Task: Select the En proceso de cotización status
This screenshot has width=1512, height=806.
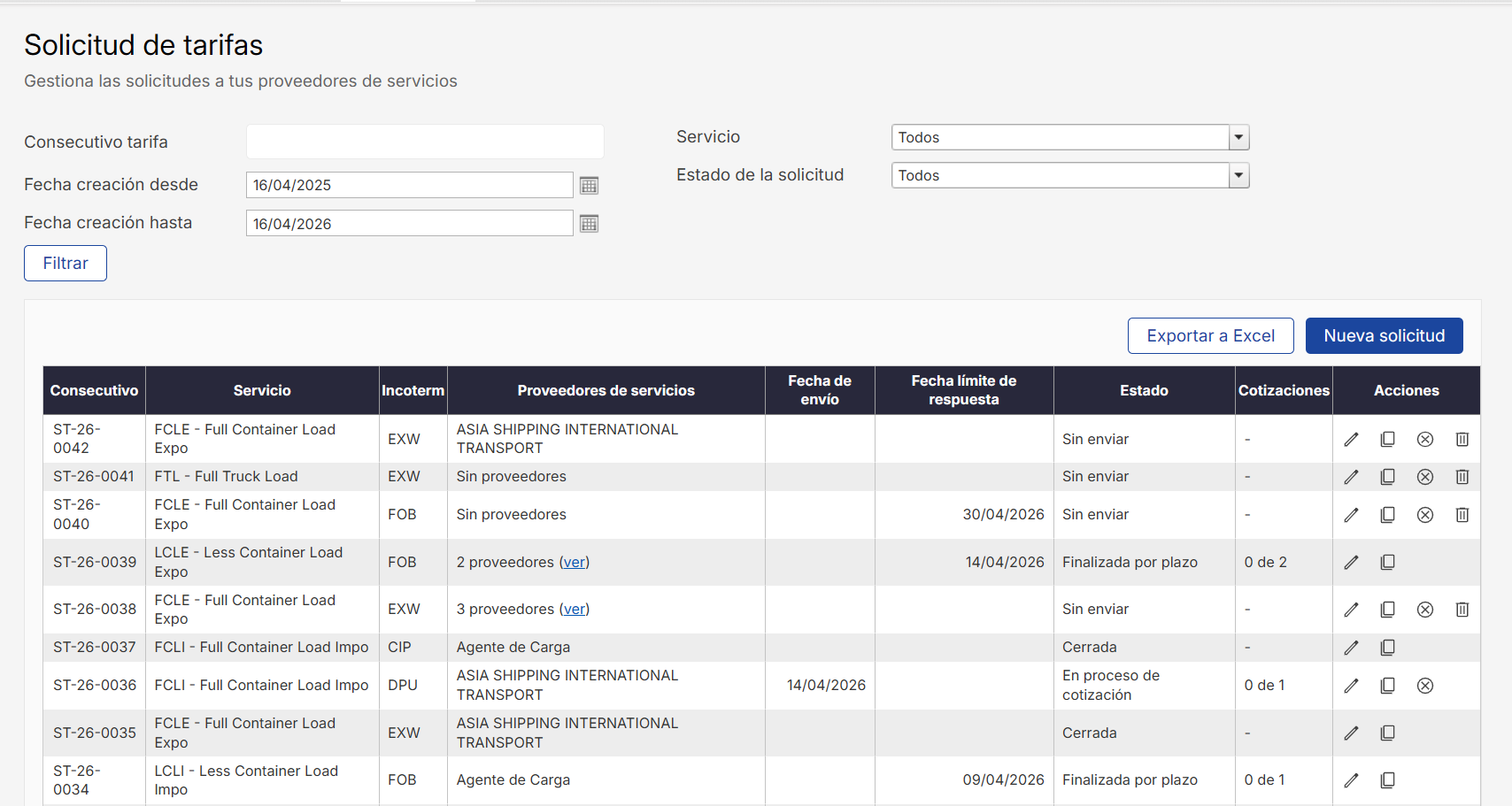Action: pyautogui.click(x=1145, y=686)
